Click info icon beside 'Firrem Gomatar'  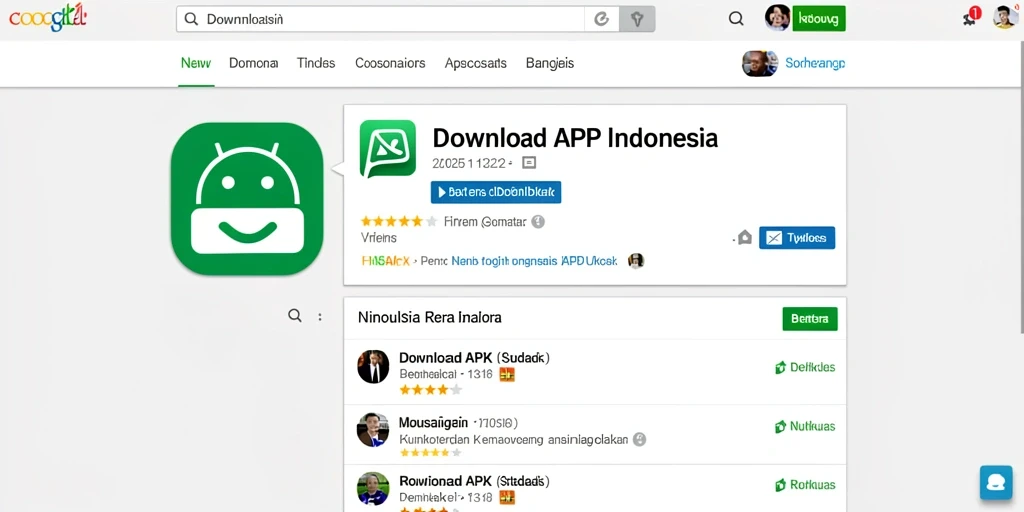(x=538, y=222)
